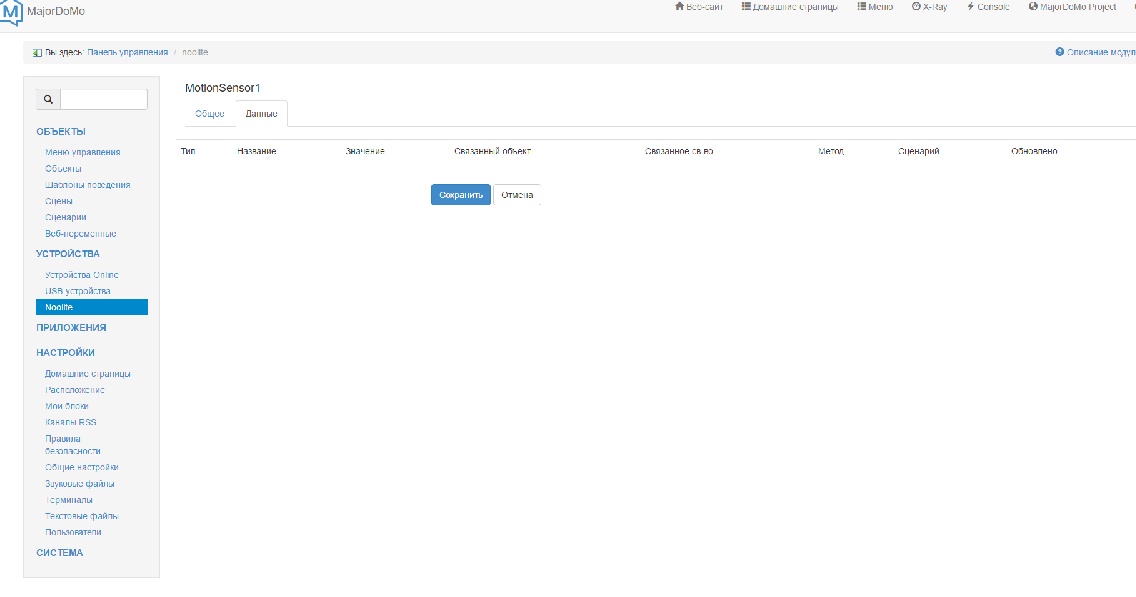Click the Связанный объект column header

493,151
